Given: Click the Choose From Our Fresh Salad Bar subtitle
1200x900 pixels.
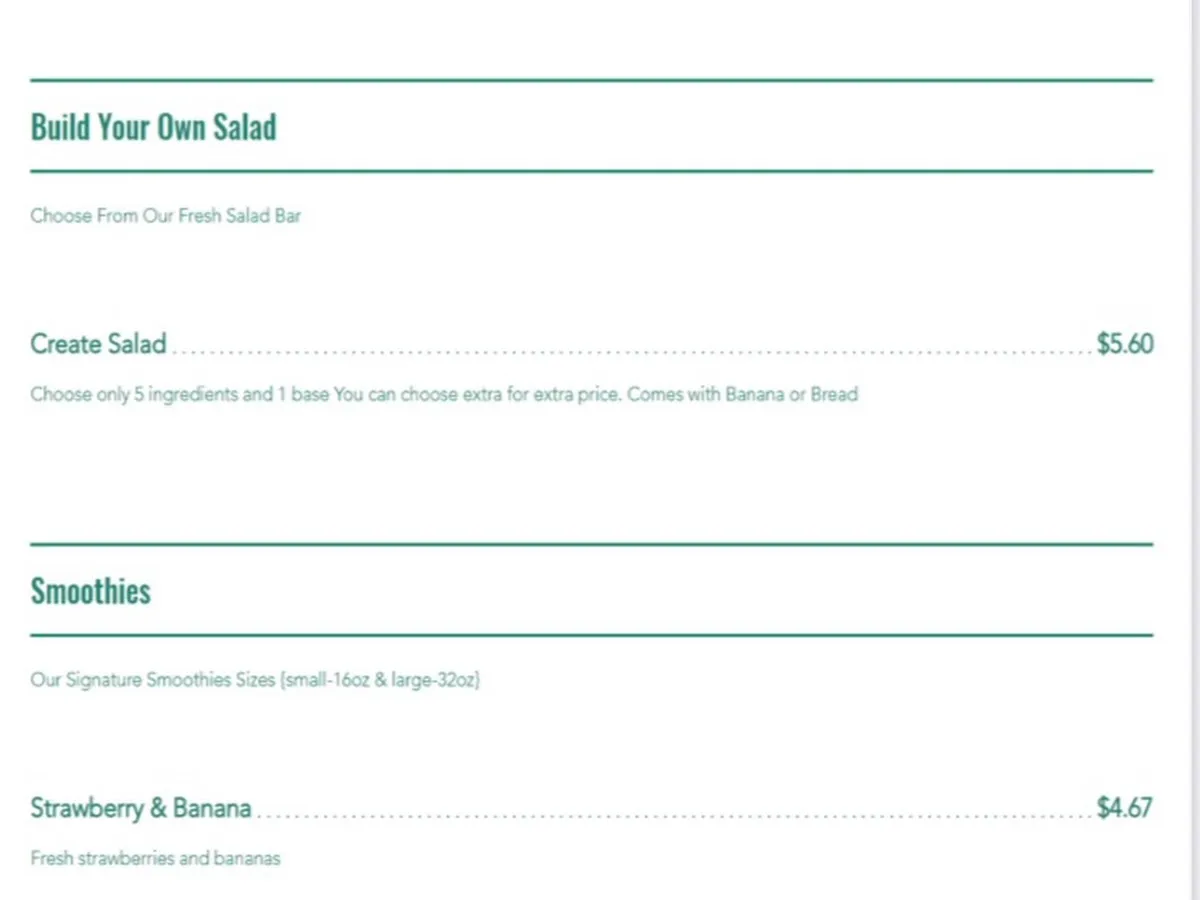Looking at the screenshot, I should tap(165, 216).
